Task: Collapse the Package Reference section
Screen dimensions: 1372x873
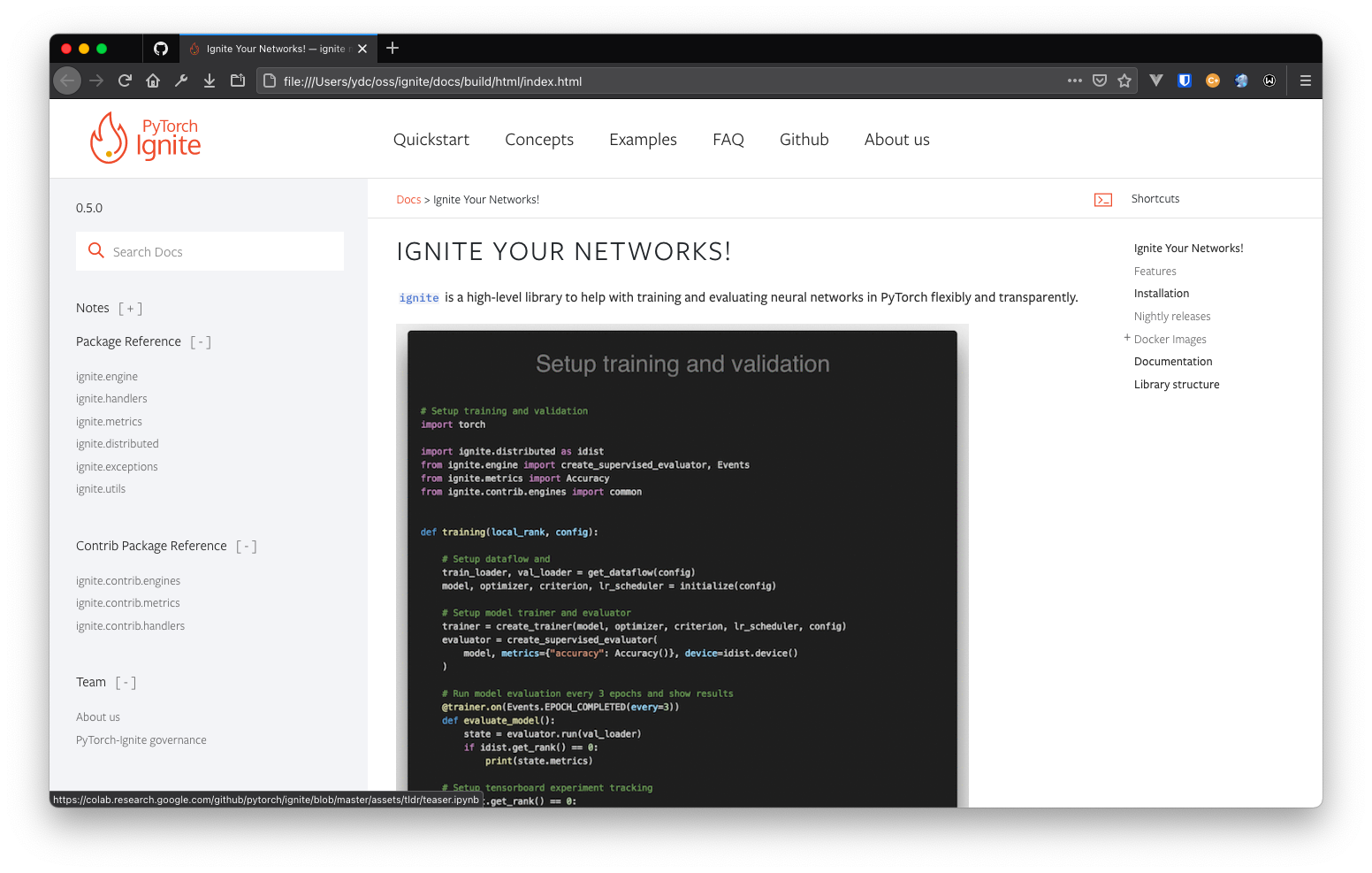Action: [x=201, y=342]
